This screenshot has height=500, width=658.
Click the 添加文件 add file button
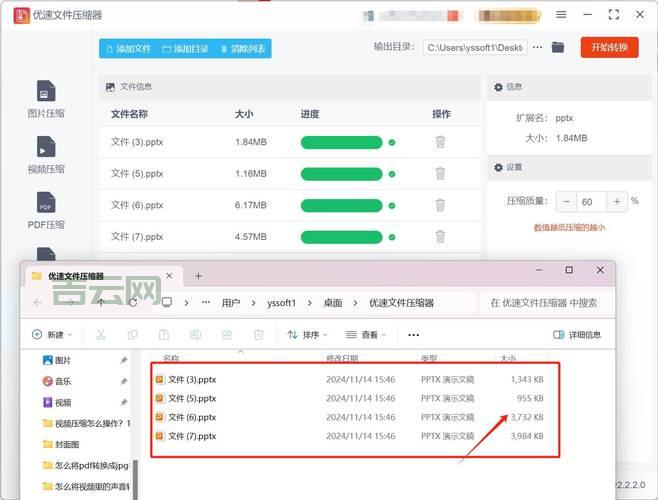128,49
